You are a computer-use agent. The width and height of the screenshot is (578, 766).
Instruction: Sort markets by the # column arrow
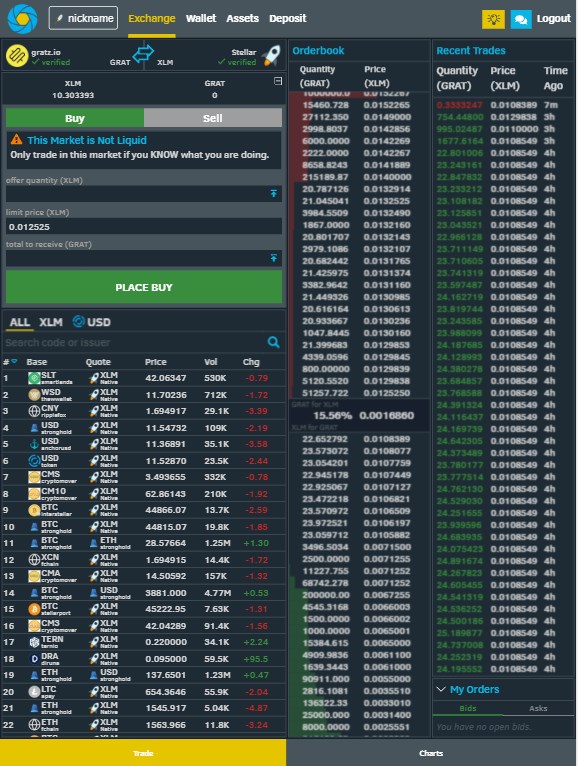point(14,362)
